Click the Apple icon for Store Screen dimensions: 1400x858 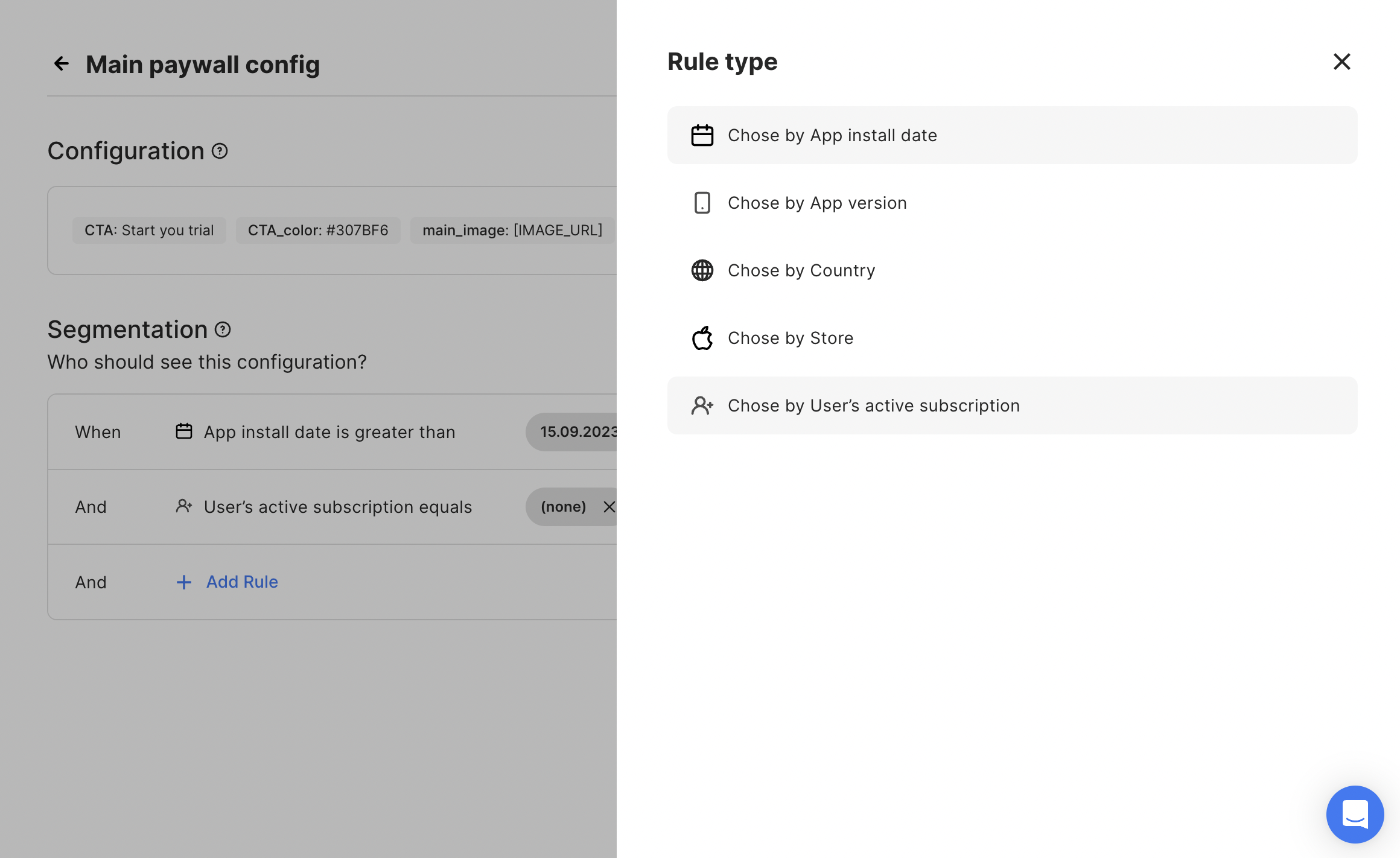[702, 338]
